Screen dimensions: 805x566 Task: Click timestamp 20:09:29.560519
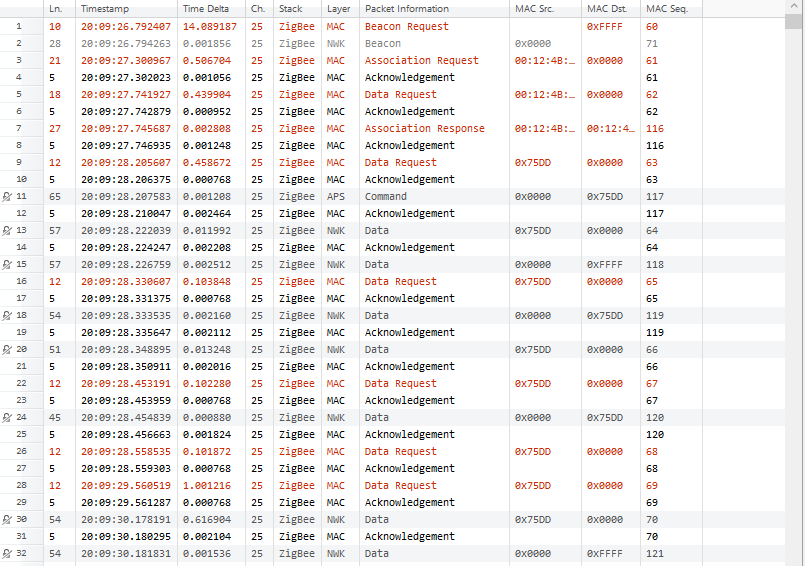click(126, 485)
